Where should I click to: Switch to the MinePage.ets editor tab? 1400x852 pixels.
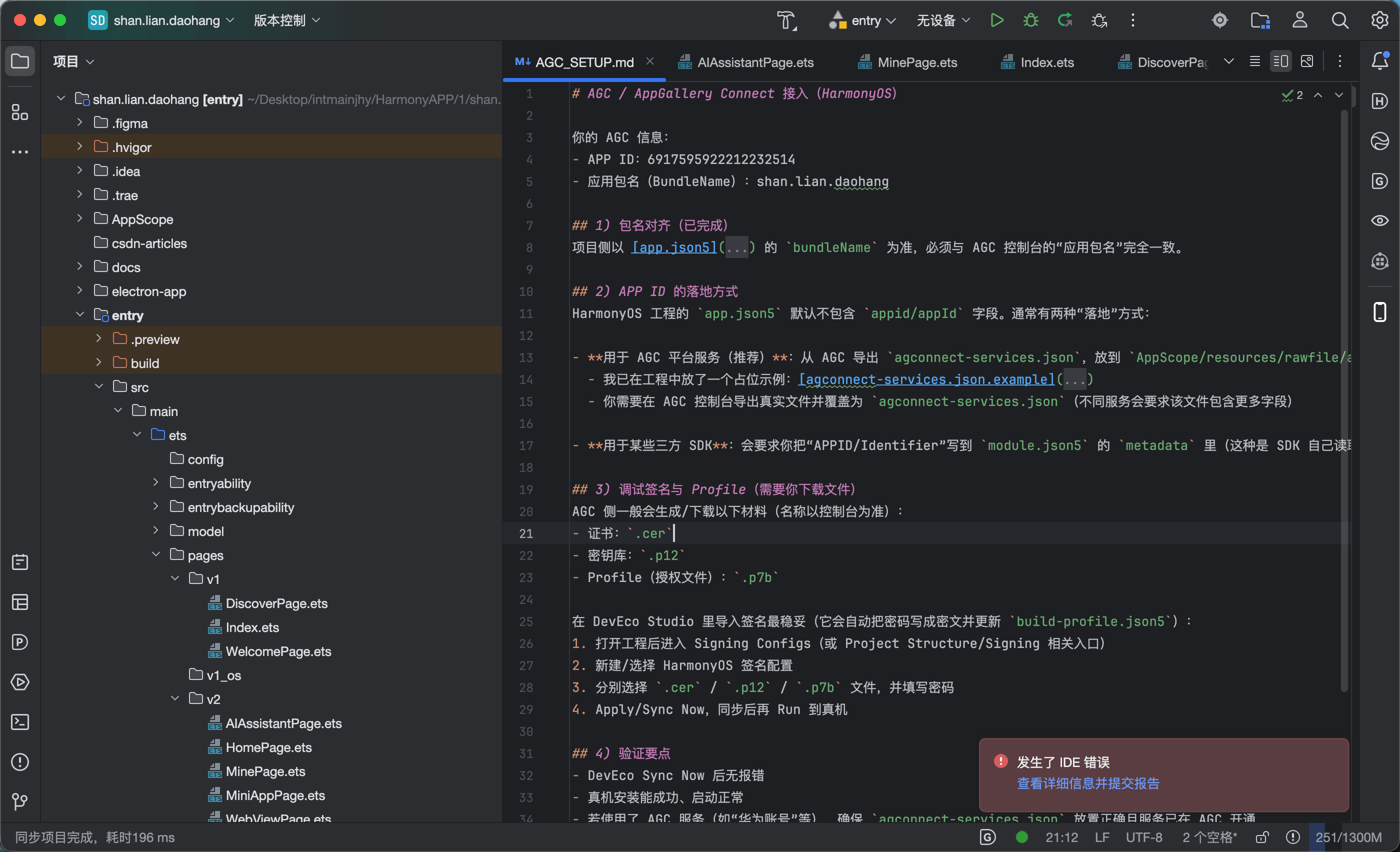coord(907,62)
